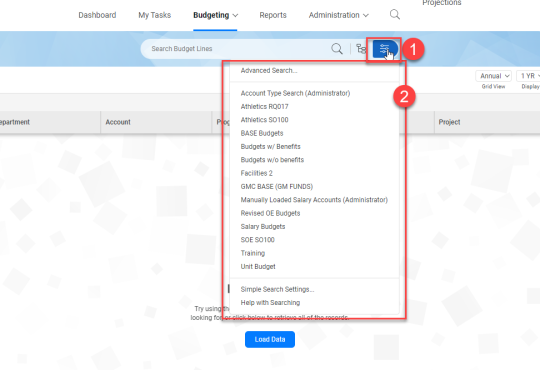Select the Athletics RQ017 saved search

[x=264, y=106]
